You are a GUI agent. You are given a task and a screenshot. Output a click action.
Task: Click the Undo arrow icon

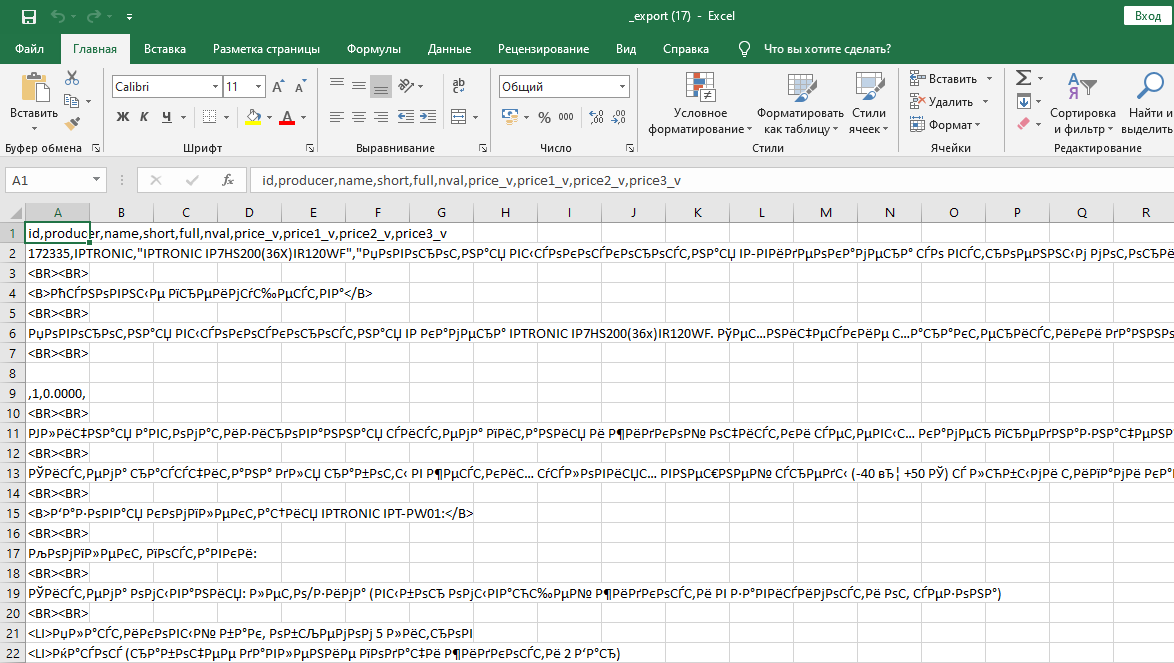point(58,16)
